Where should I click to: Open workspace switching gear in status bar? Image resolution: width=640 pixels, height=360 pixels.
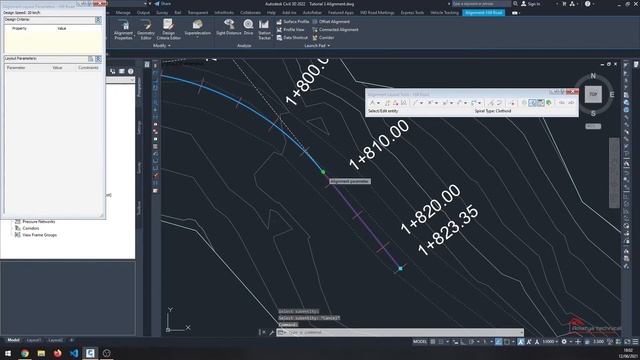tap(564, 342)
